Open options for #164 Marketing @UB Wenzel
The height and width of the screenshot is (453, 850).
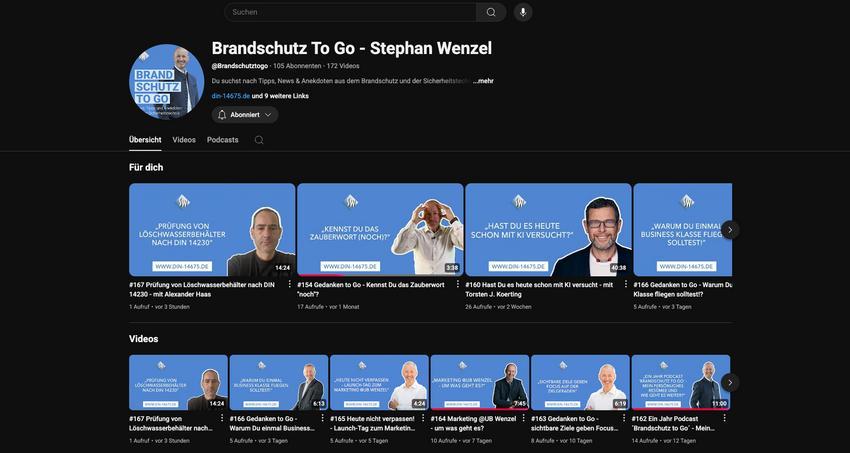[523, 418]
